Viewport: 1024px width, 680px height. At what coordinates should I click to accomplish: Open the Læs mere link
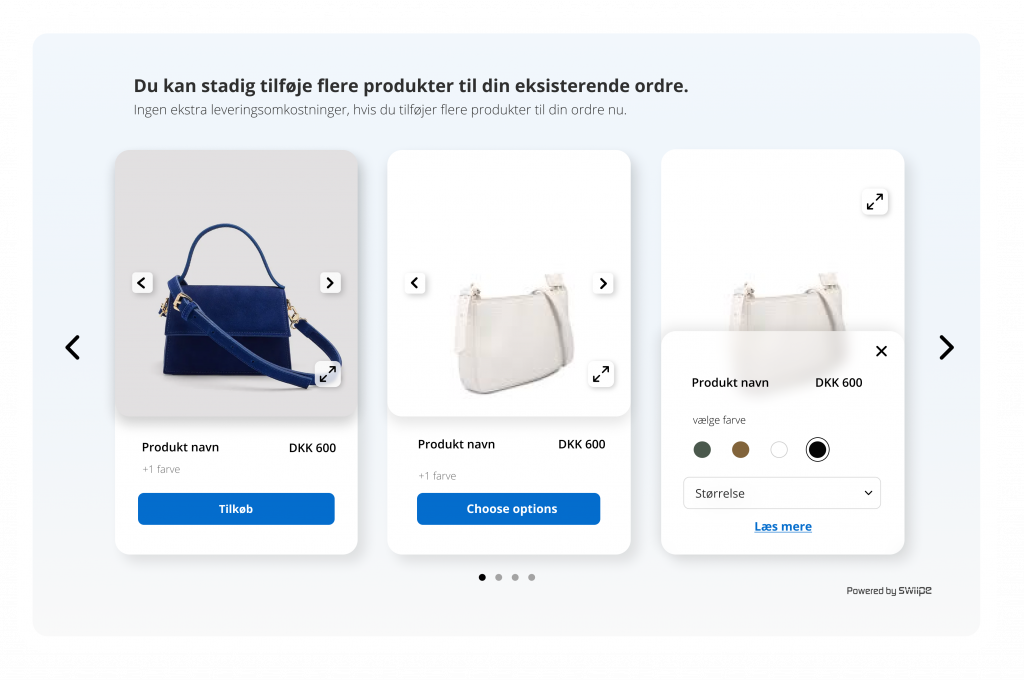(x=783, y=526)
